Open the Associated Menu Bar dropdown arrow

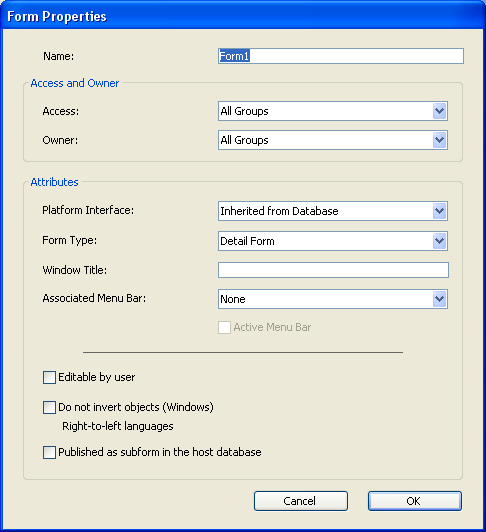440,299
